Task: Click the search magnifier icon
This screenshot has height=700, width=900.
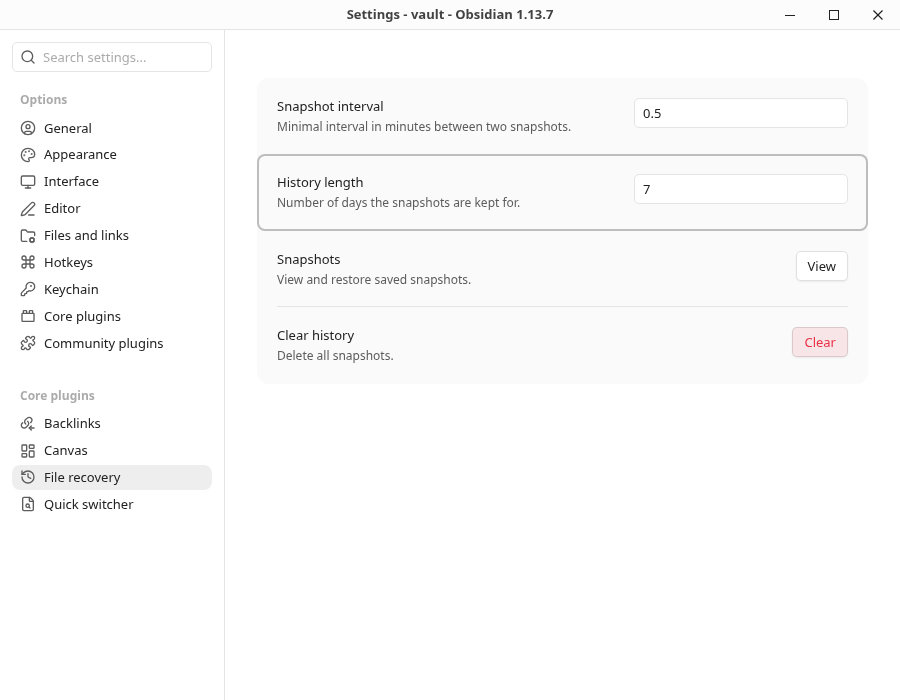Action: click(28, 57)
